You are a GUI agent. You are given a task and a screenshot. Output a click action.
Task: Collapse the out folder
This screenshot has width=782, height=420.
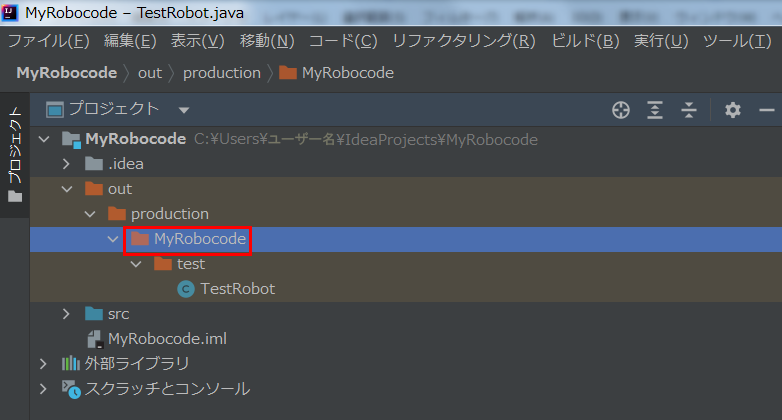[67, 189]
